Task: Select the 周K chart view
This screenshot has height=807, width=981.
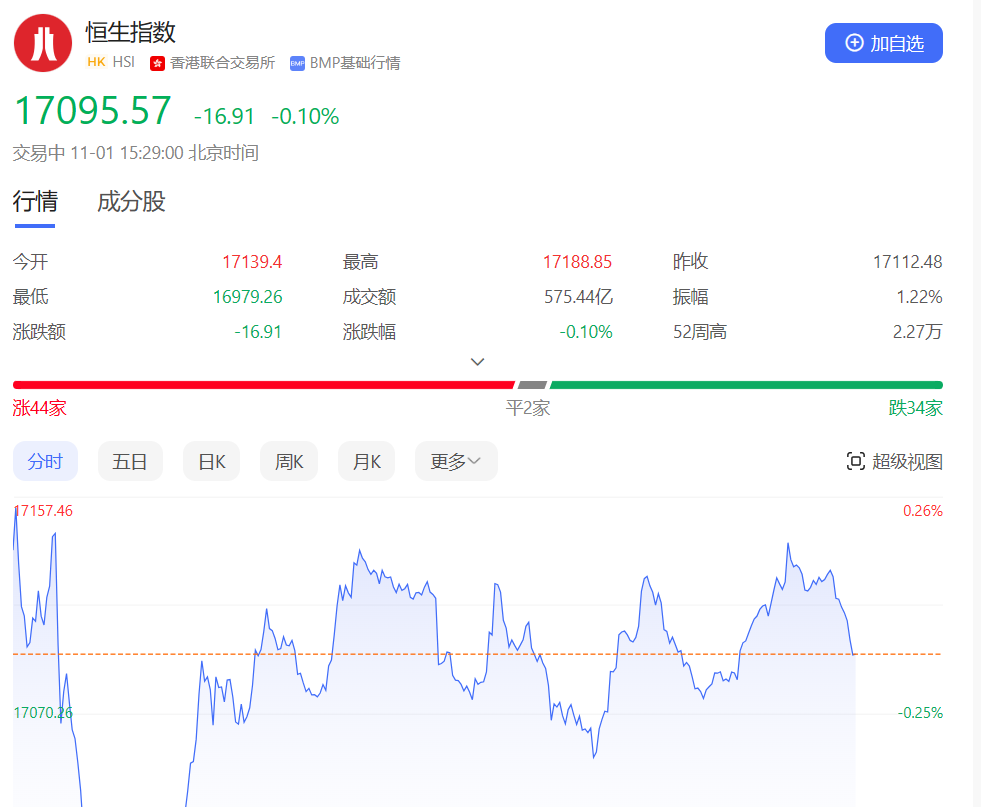Action: tap(289, 461)
